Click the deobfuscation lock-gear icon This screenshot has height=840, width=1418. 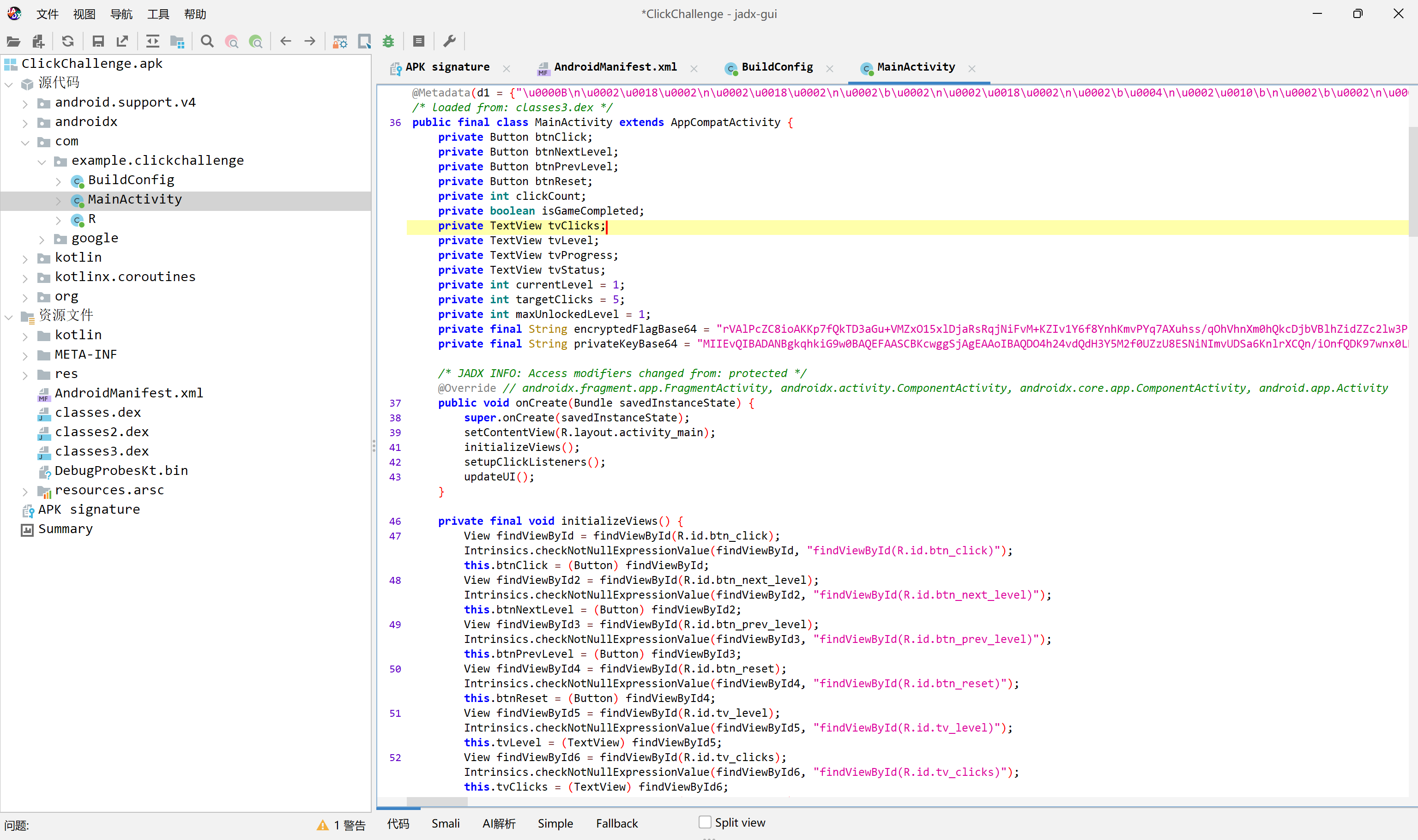tap(340, 42)
